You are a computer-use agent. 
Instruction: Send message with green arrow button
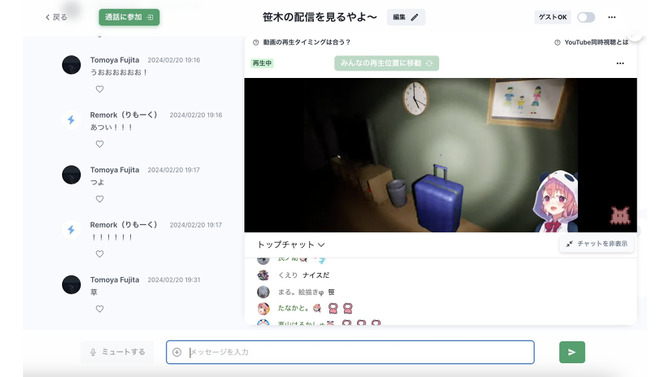[572, 352]
